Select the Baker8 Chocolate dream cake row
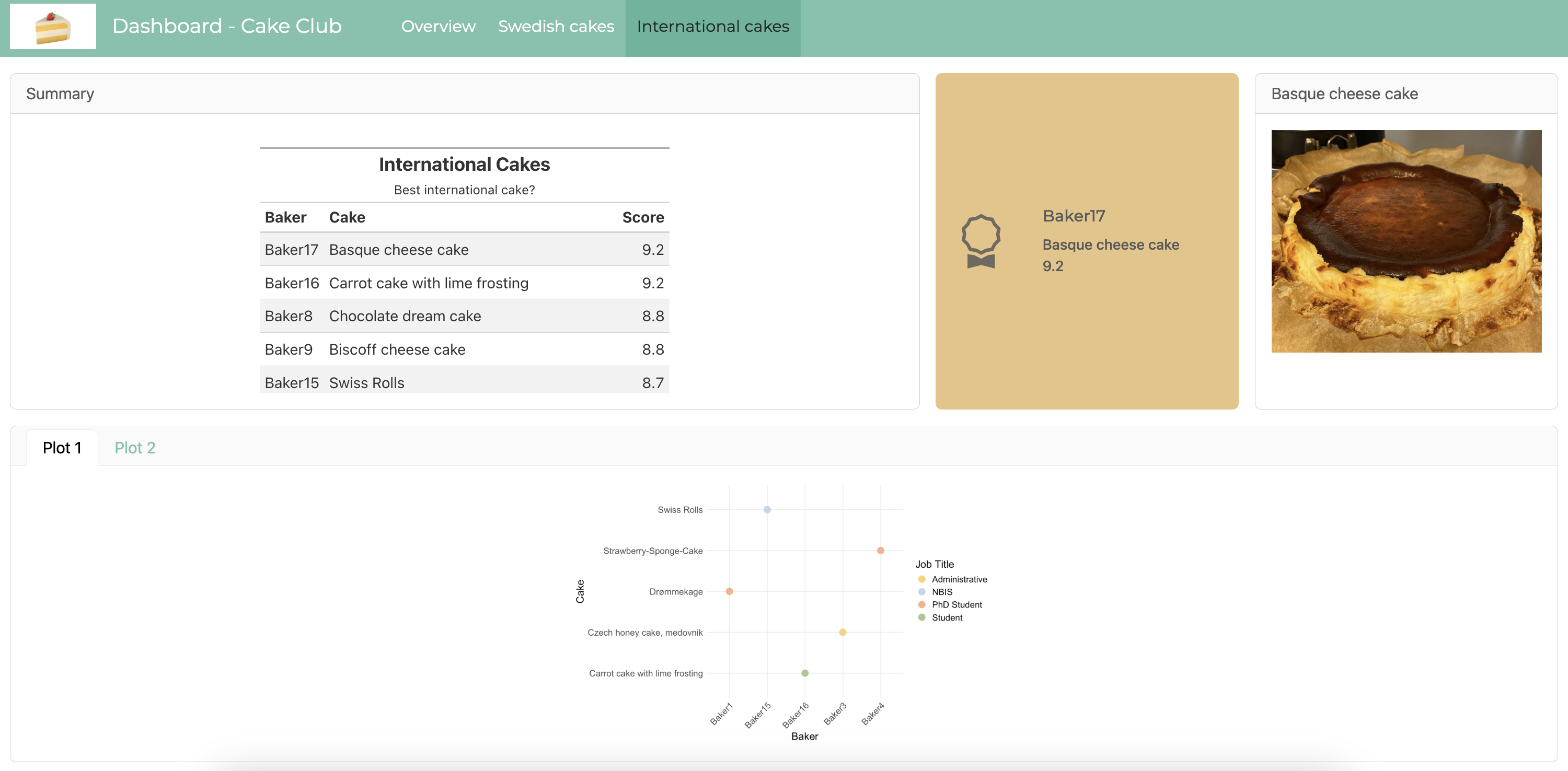1568x771 pixels. click(x=464, y=316)
